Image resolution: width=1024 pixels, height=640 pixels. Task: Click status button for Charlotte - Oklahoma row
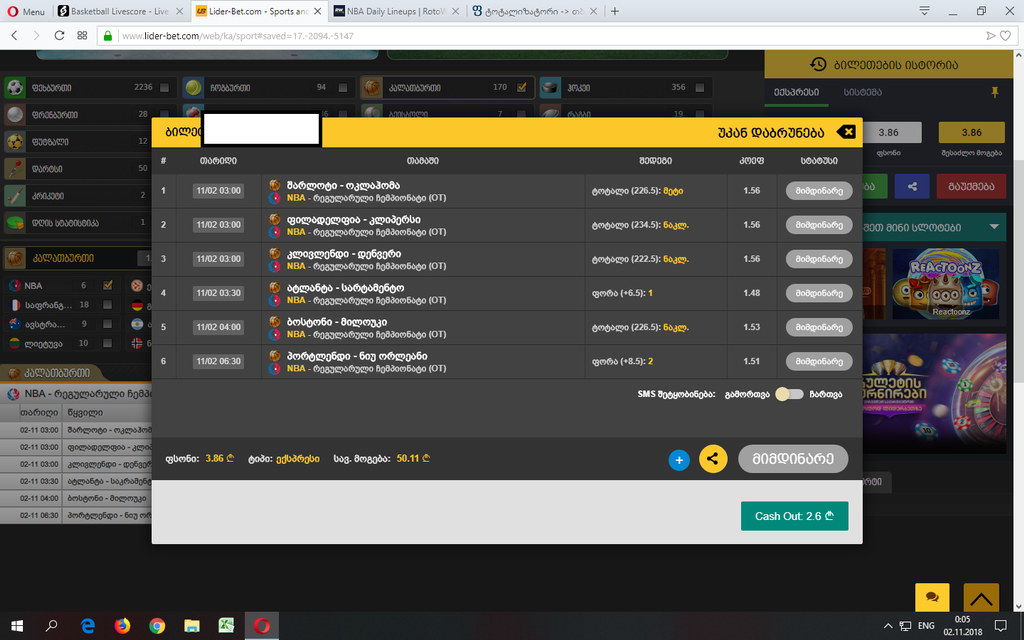819,191
